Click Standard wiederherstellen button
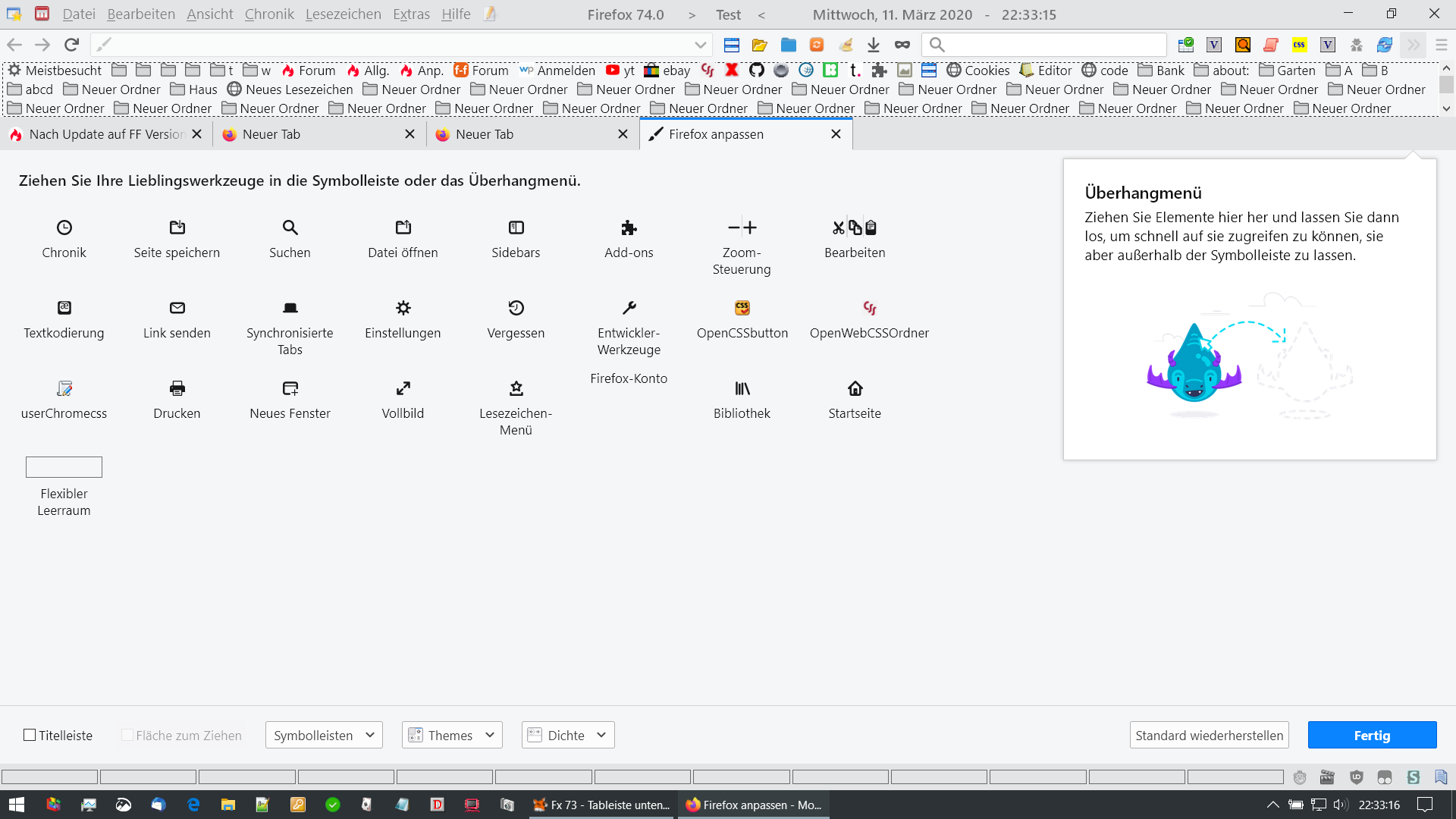Image resolution: width=1456 pixels, height=819 pixels. 1209,735
